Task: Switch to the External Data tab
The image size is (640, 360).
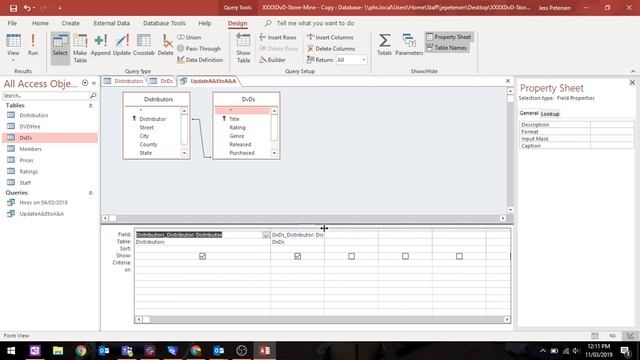Action: (111, 23)
